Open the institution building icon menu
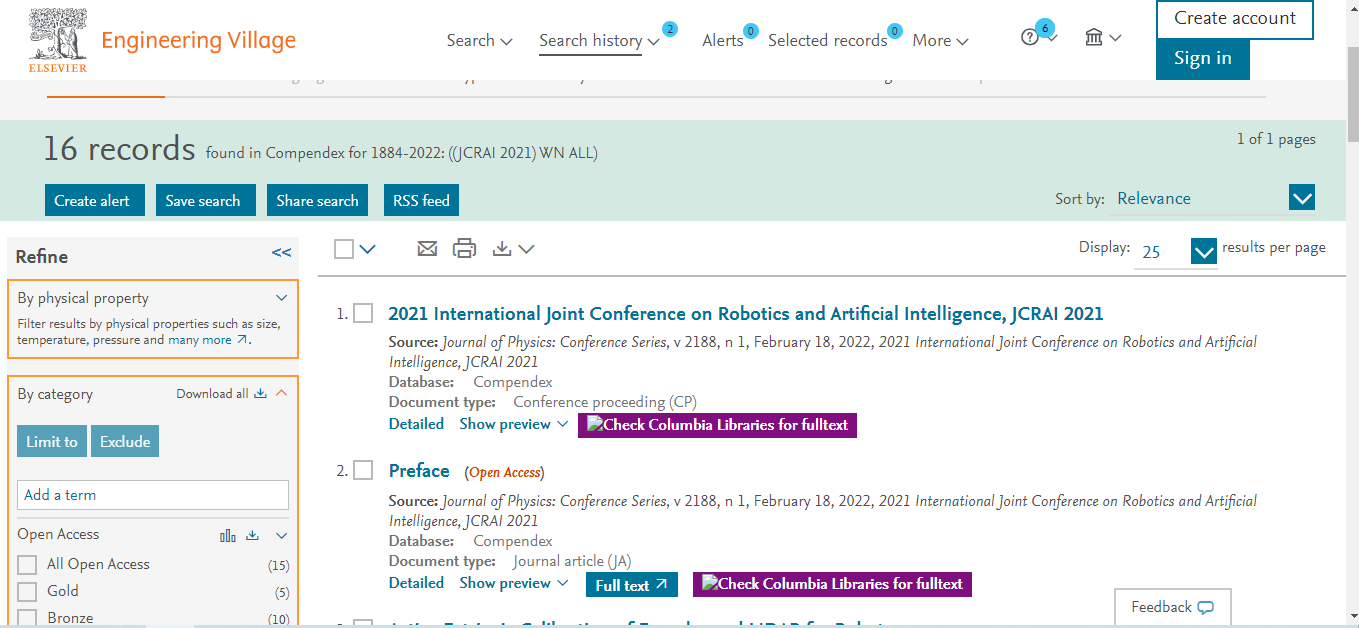This screenshot has height=628, width=1359. [1094, 38]
